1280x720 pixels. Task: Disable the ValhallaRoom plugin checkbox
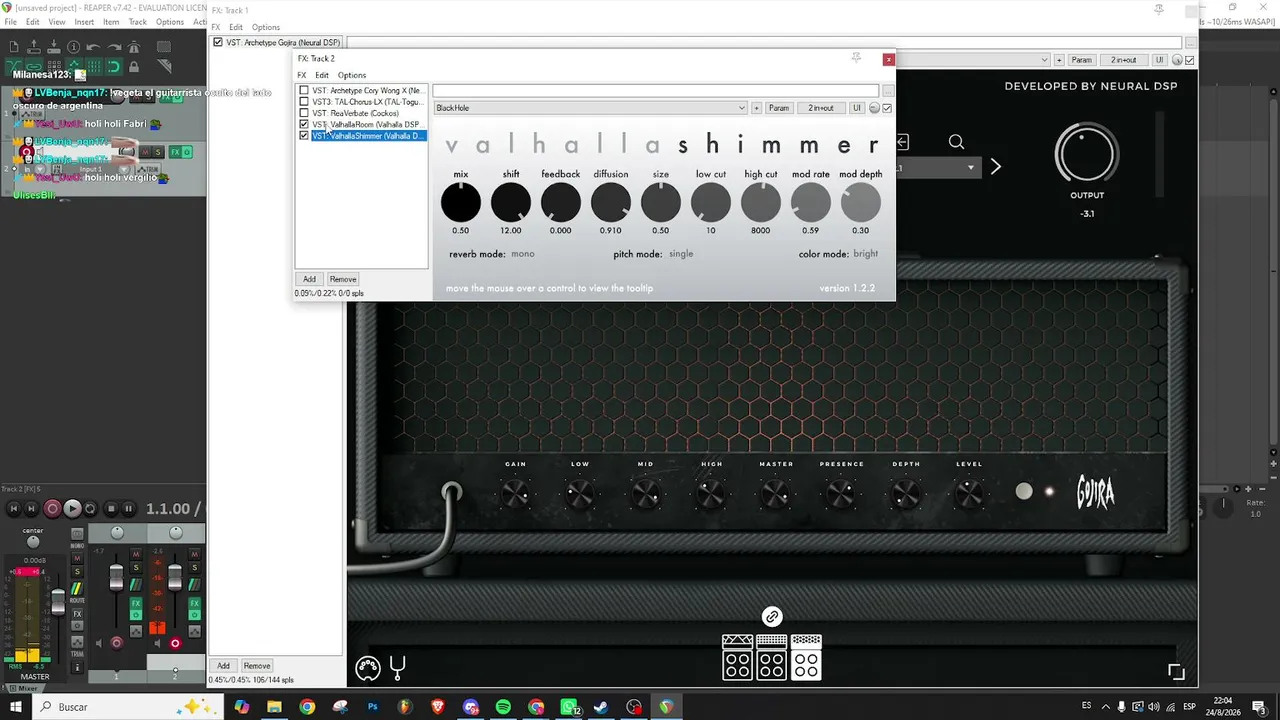[304, 124]
